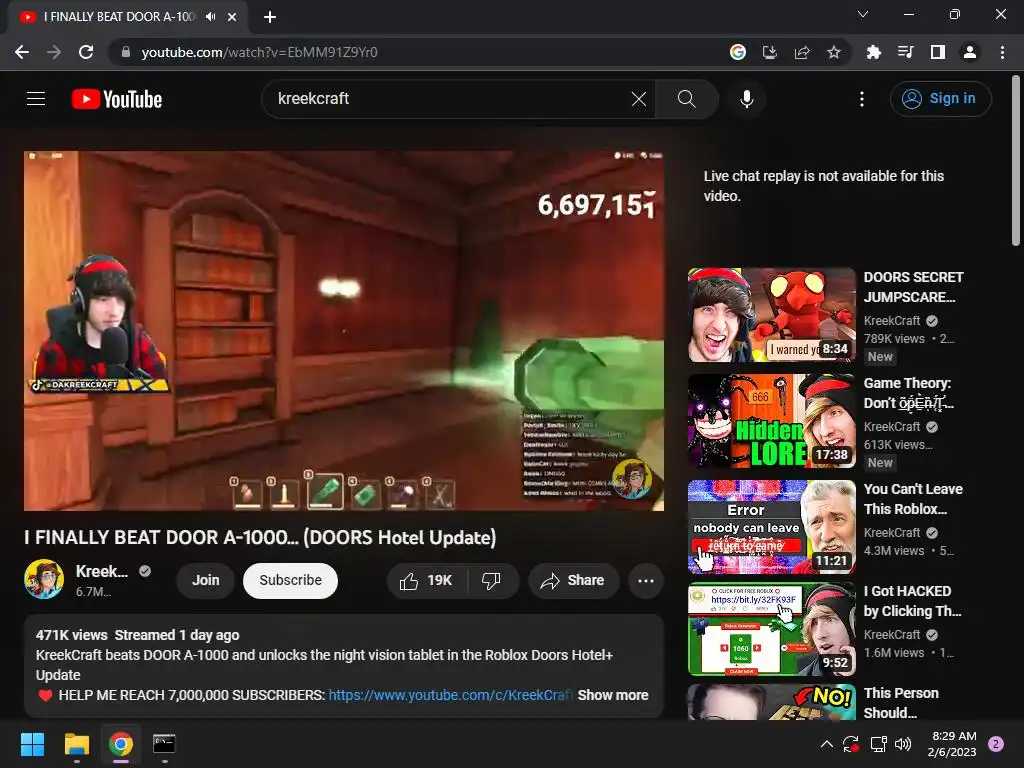The image size is (1024, 768).
Task: Open Google icon in address bar
Action: coord(737,52)
